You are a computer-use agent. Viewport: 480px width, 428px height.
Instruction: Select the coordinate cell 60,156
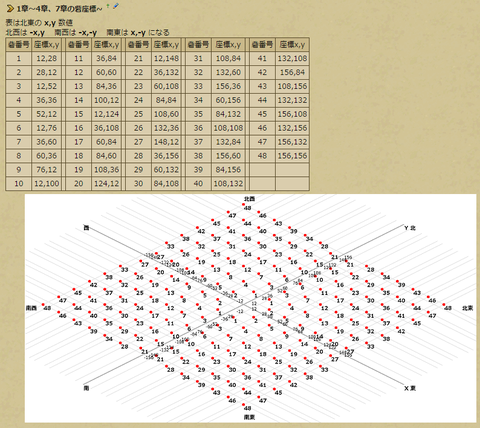point(228,100)
